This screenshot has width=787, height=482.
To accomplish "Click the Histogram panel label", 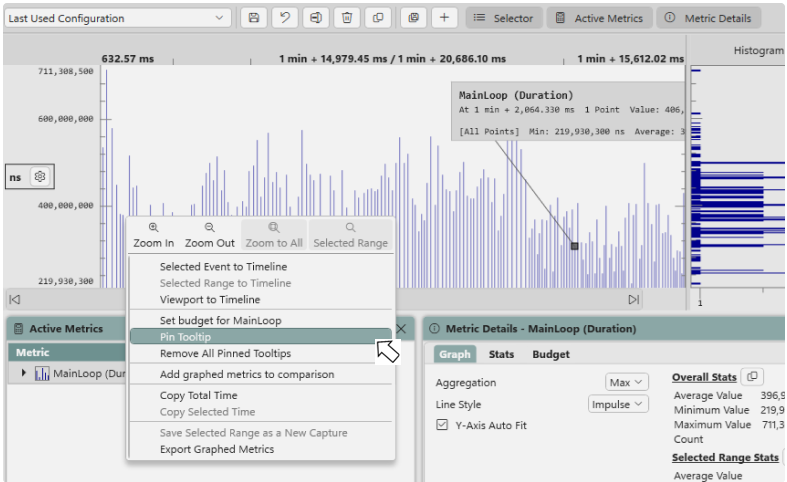I will (758, 50).
